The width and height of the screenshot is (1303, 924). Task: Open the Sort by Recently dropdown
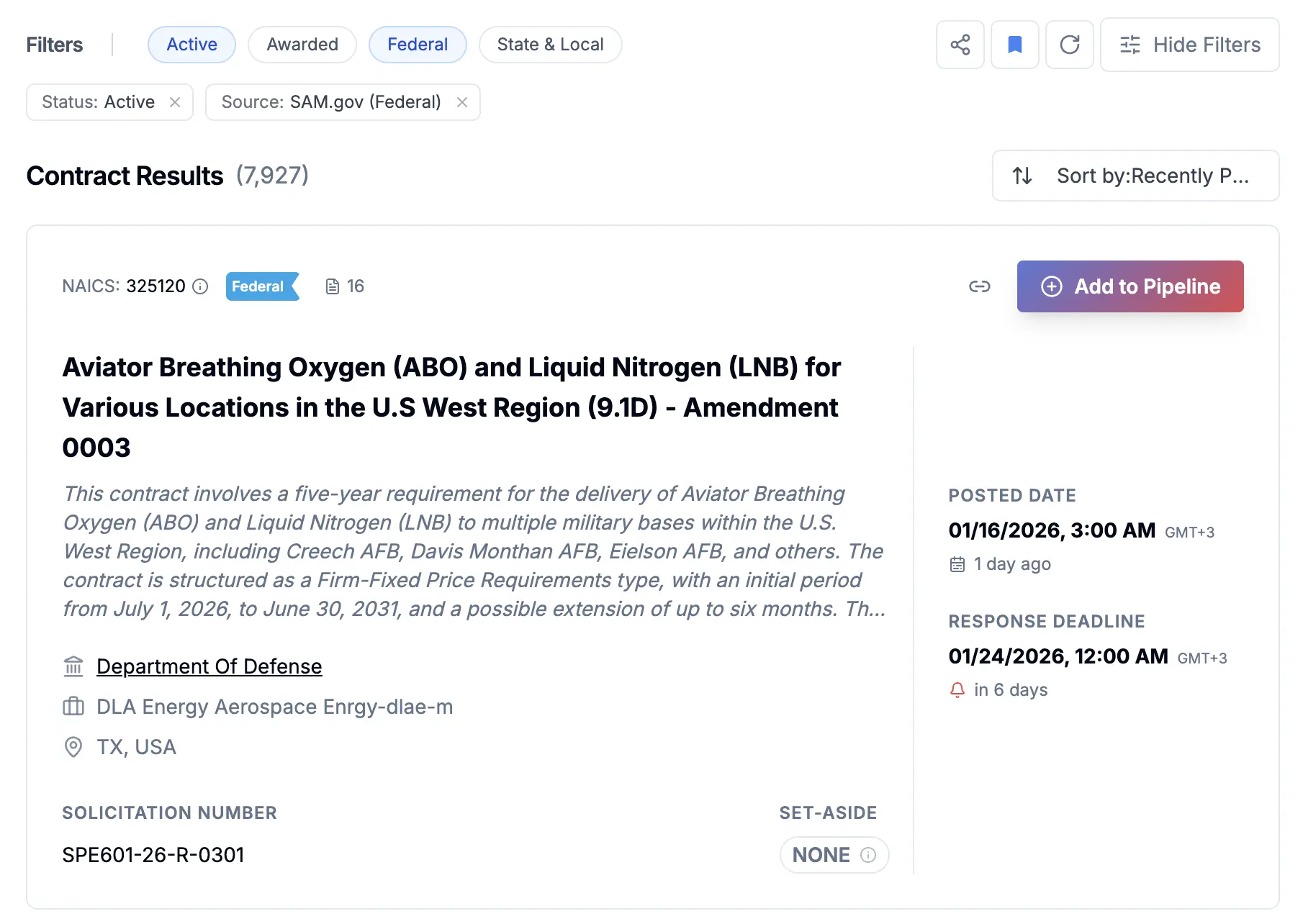[1135, 176]
